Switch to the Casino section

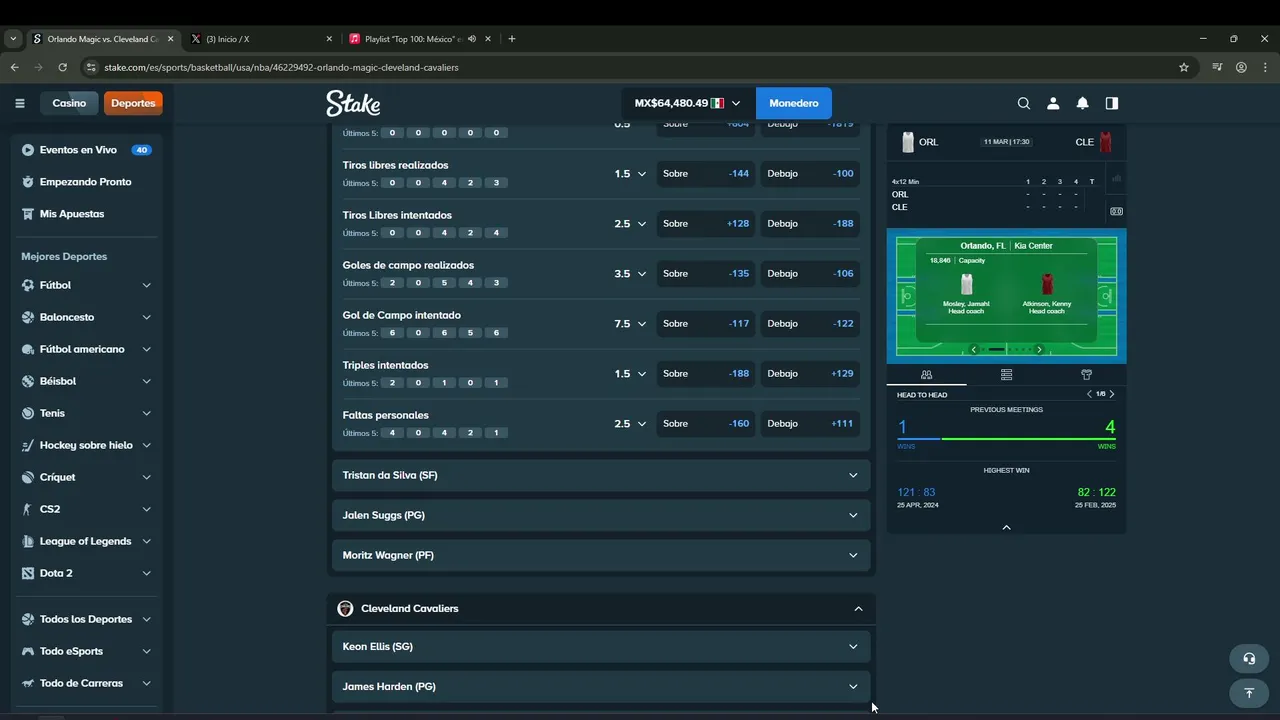(69, 103)
